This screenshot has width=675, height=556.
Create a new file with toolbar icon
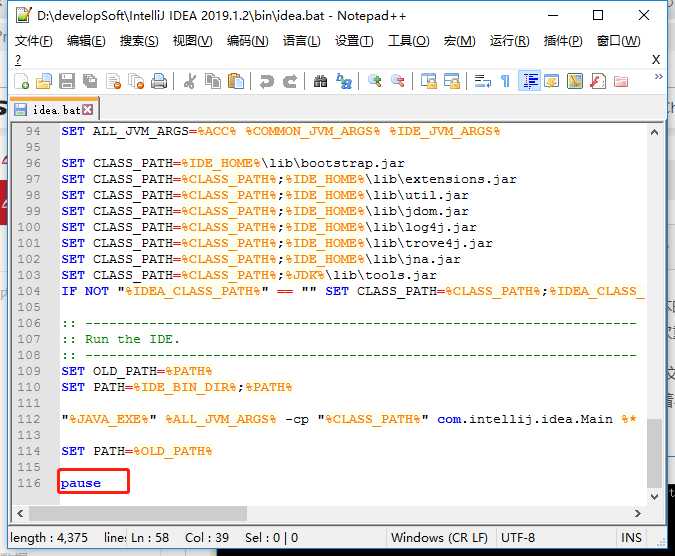tap(22, 81)
